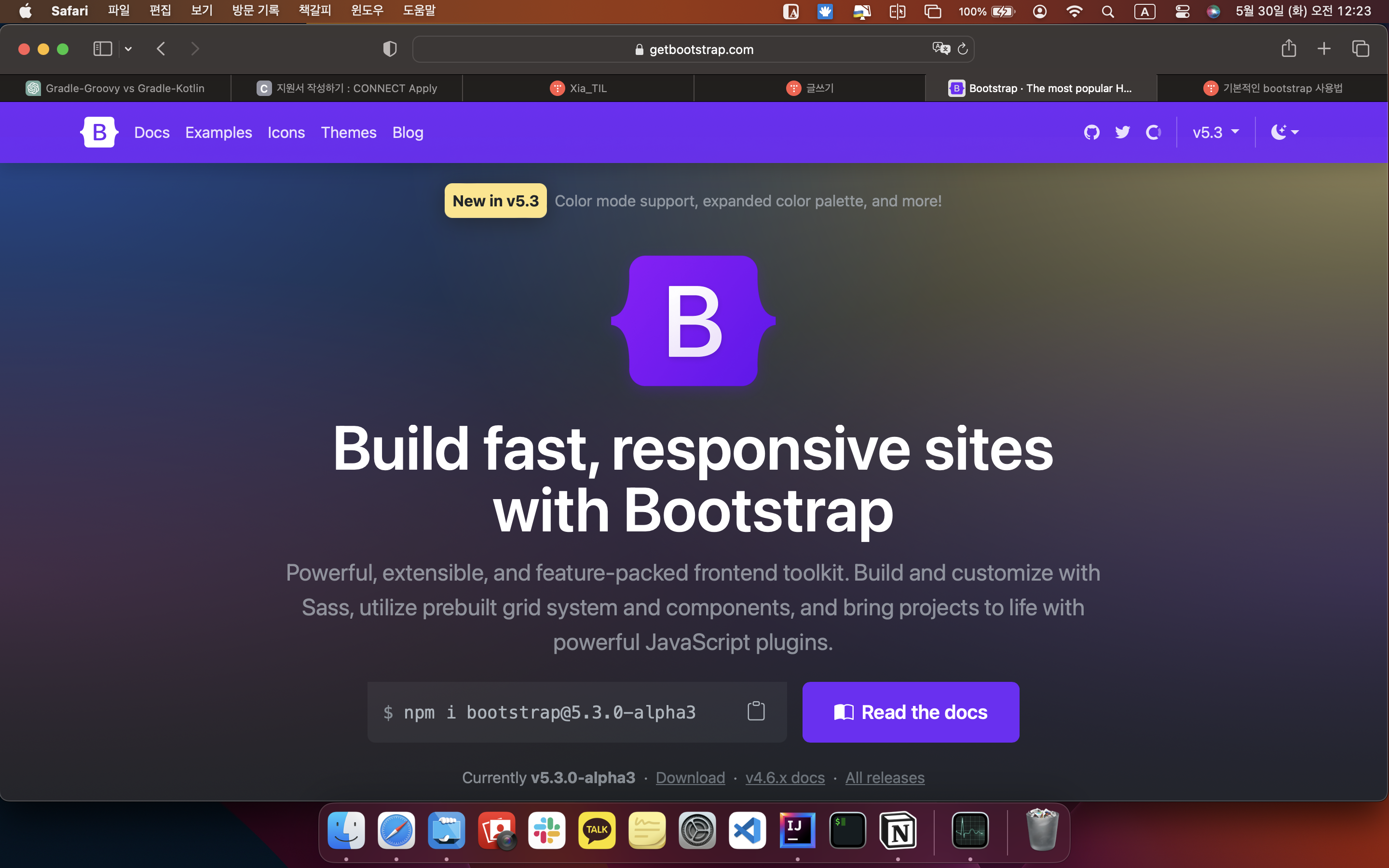Switch to the Xia_TIL tab

point(578,88)
